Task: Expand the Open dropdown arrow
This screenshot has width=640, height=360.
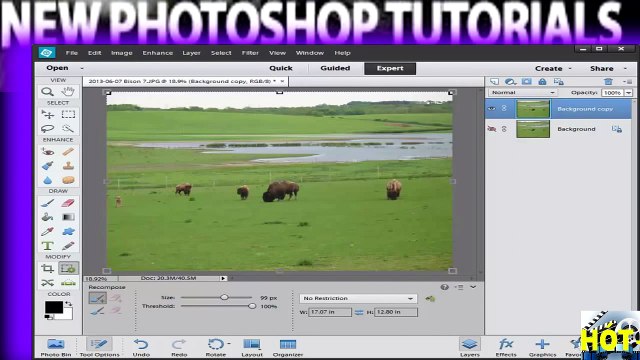Action: click(82, 69)
